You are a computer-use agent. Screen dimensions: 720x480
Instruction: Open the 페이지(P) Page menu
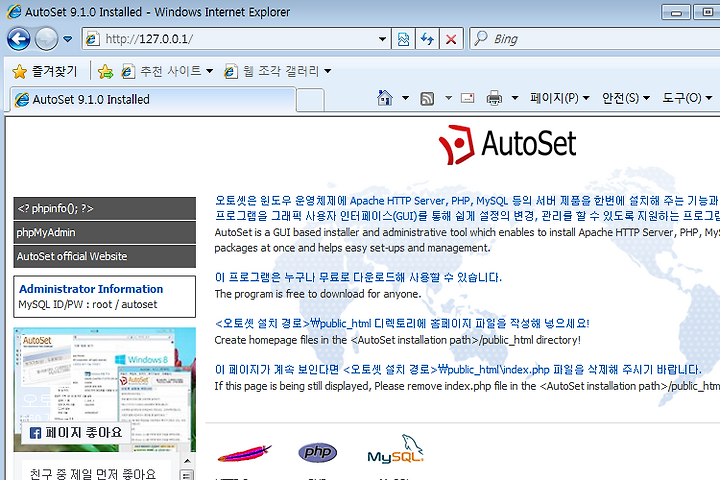pyautogui.click(x=559, y=98)
